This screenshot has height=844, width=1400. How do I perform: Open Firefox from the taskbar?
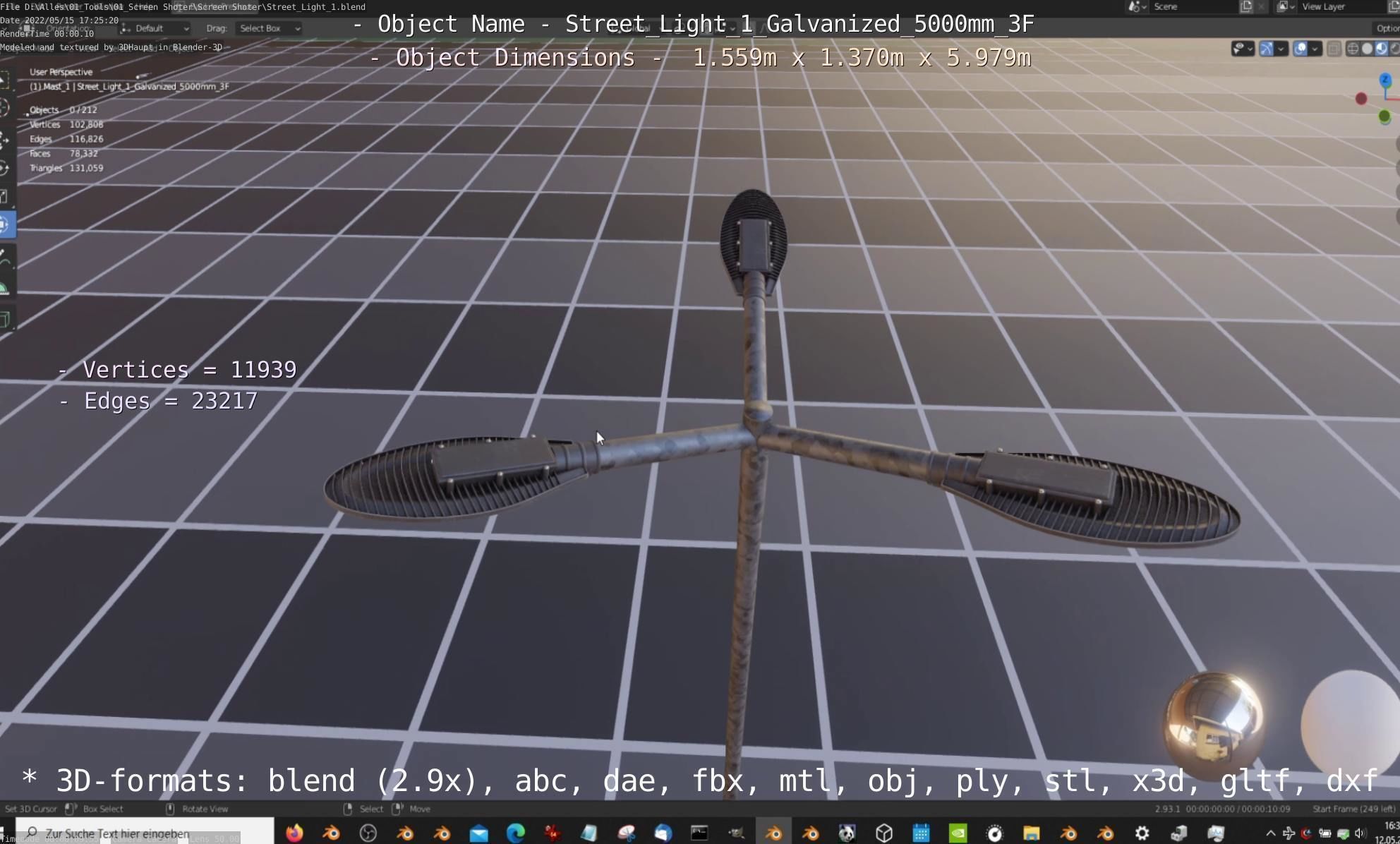pyautogui.click(x=294, y=833)
